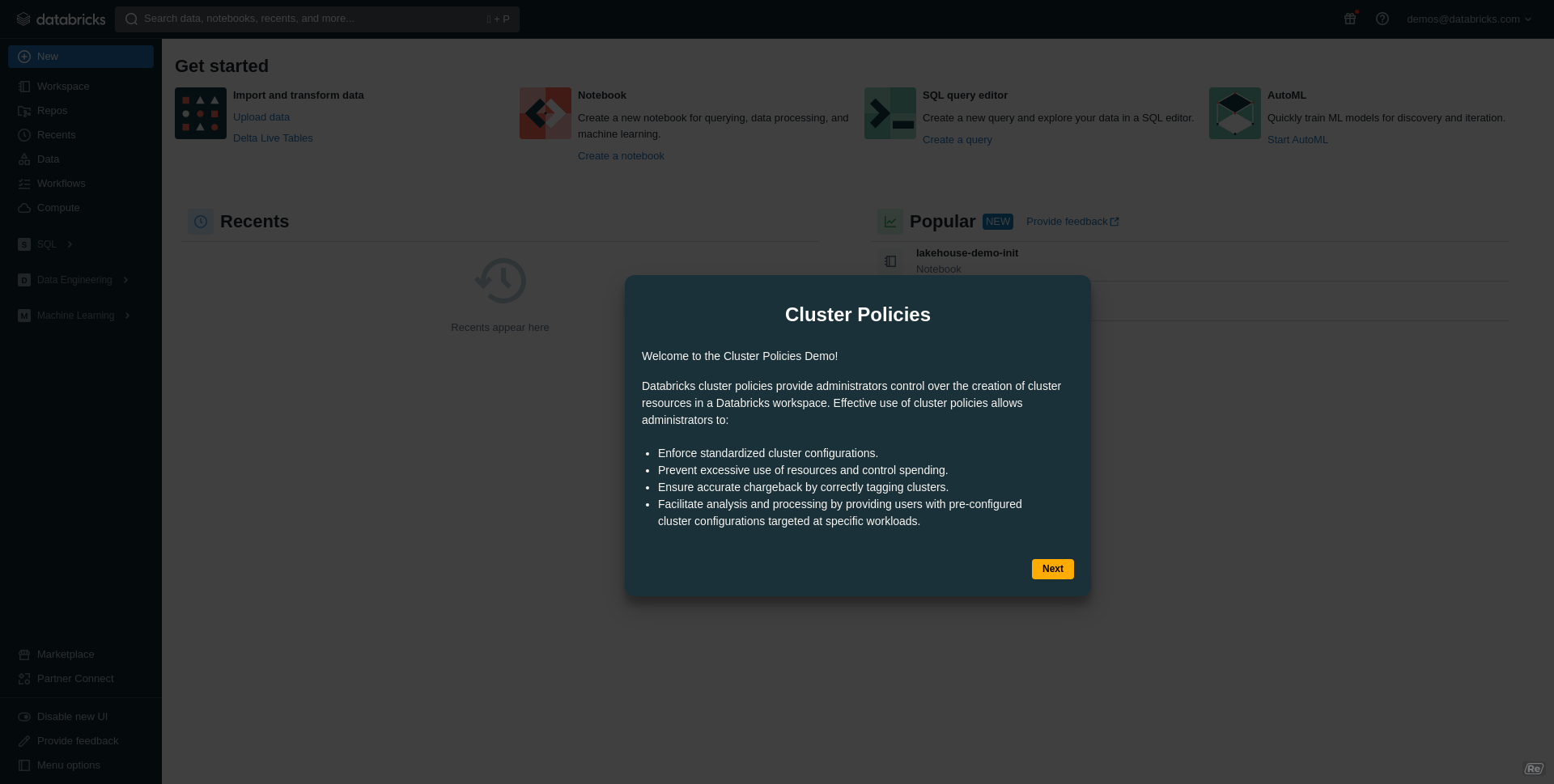The image size is (1554, 784).
Task: Click the Notebook card icon
Action: 544,113
